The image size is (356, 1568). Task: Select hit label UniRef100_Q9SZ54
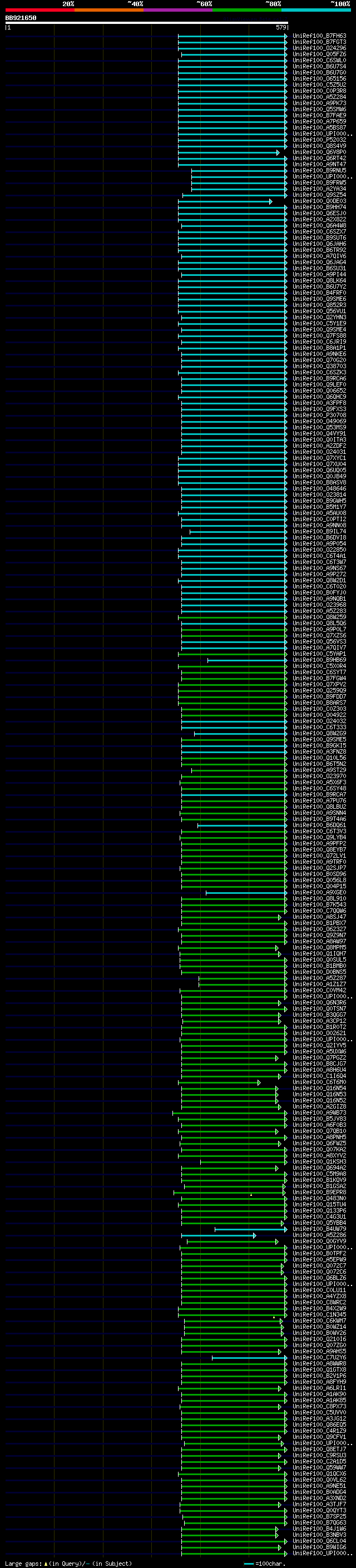tap(319, 195)
